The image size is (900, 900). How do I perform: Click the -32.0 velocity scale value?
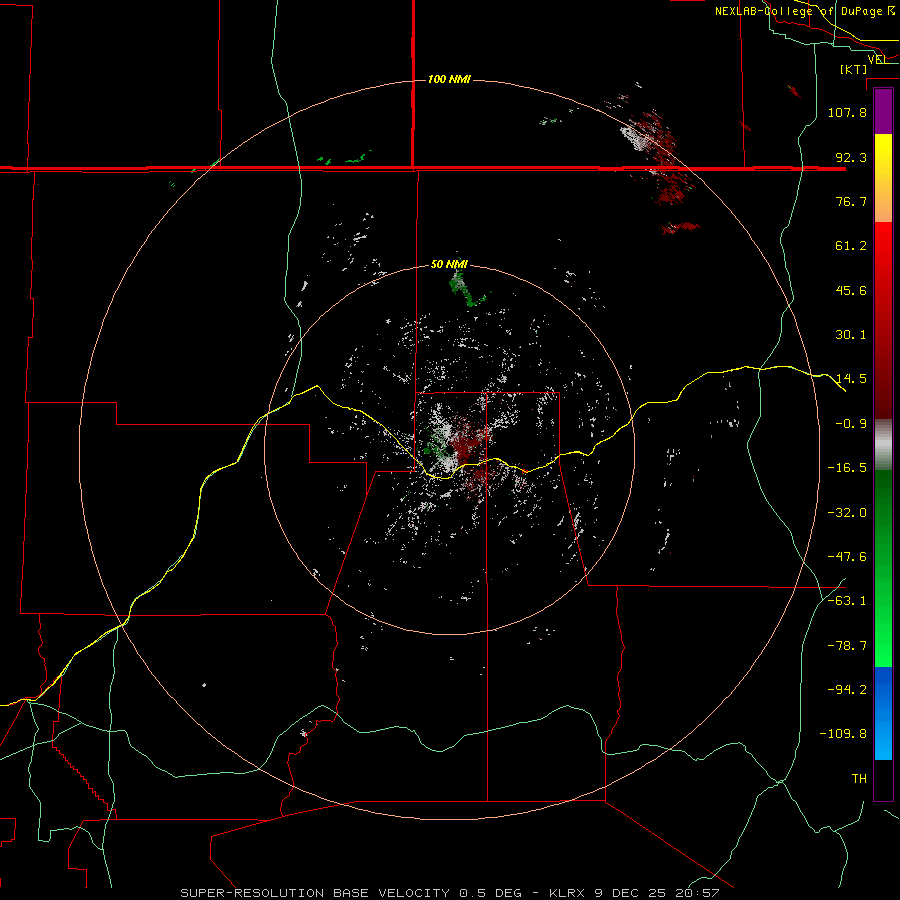pyautogui.click(x=847, y=513)
